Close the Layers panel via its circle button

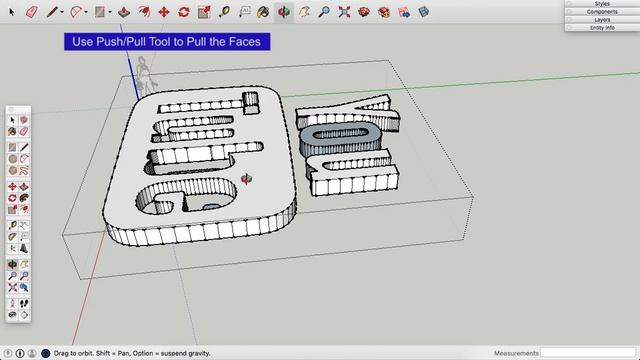(x=569, y=20)
